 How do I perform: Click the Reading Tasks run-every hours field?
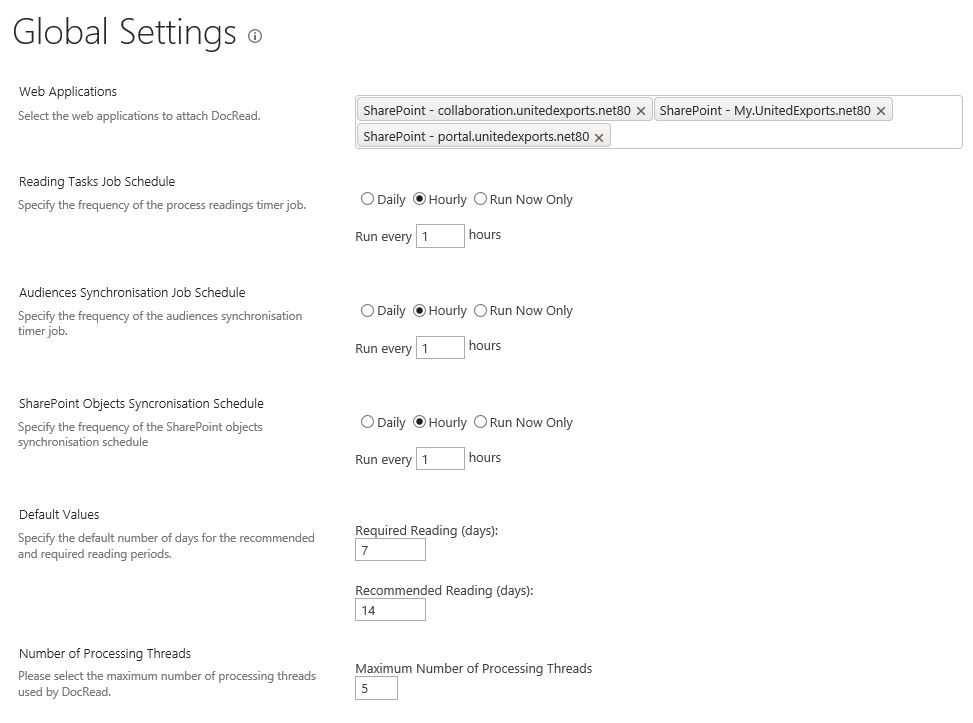tap(440, 236)
